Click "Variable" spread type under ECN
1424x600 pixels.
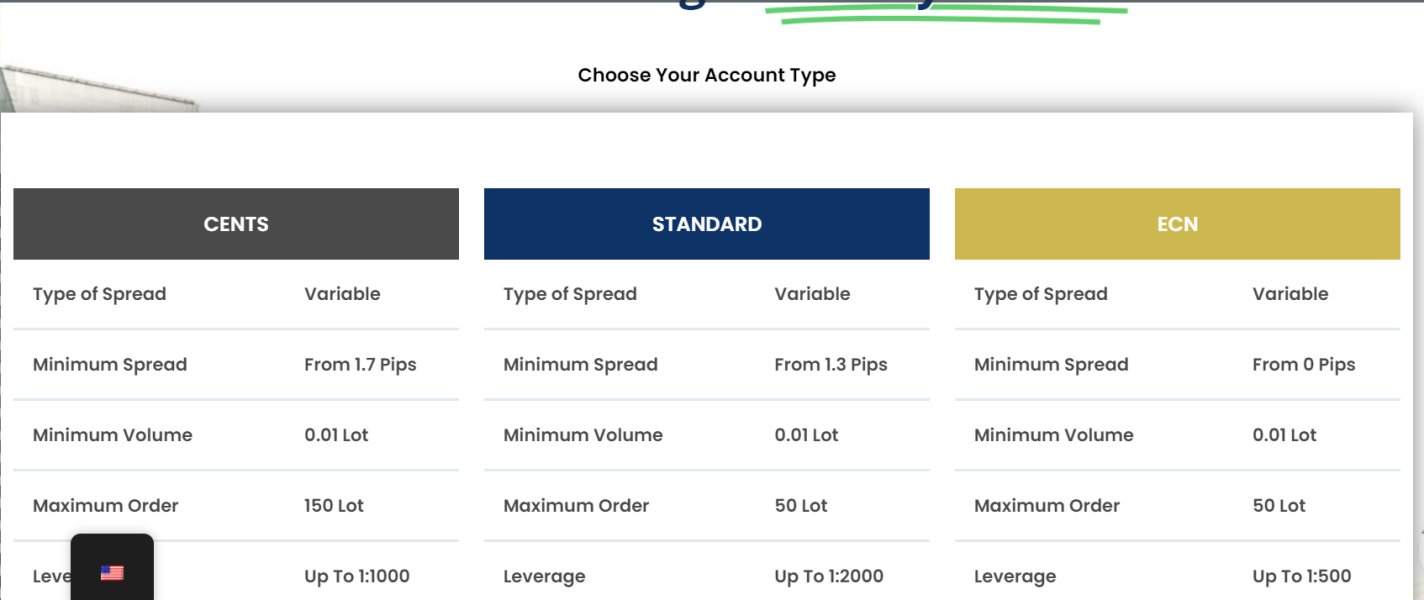[x=1290, y=294]
